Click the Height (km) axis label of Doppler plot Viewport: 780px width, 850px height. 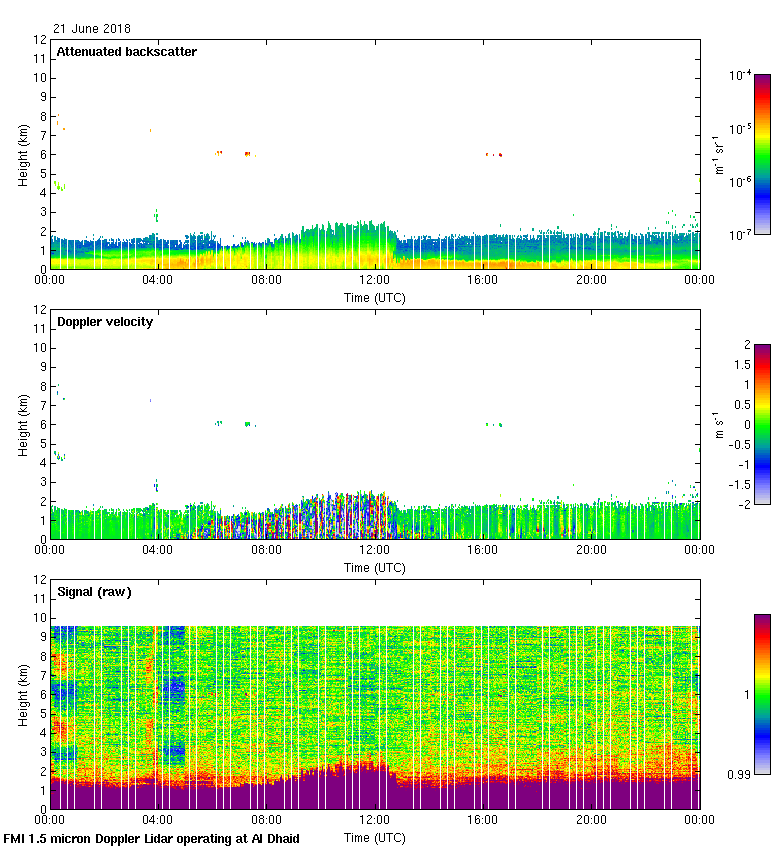(22, 424)
